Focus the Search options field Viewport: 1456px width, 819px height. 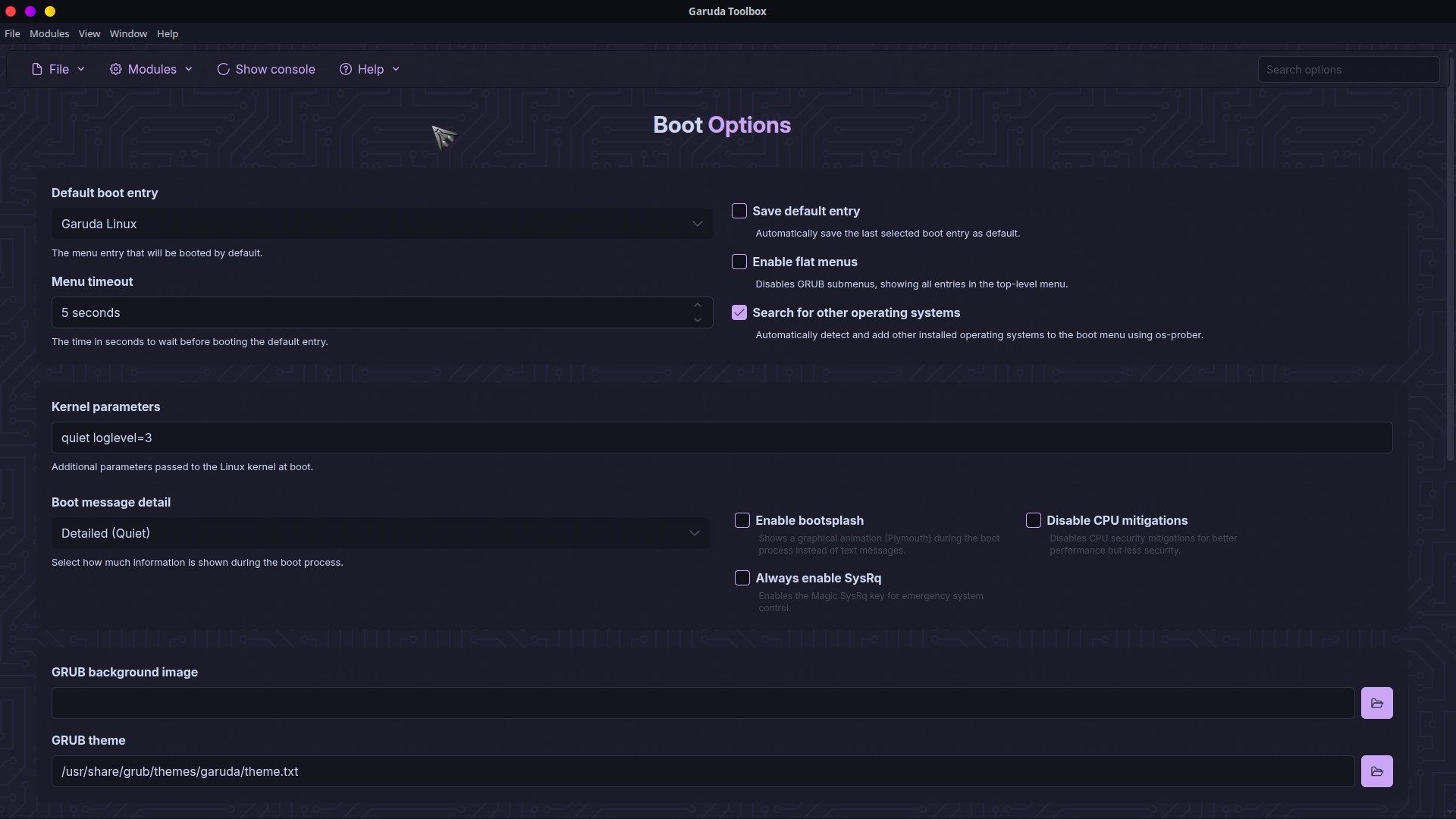tap(1348, 69)
